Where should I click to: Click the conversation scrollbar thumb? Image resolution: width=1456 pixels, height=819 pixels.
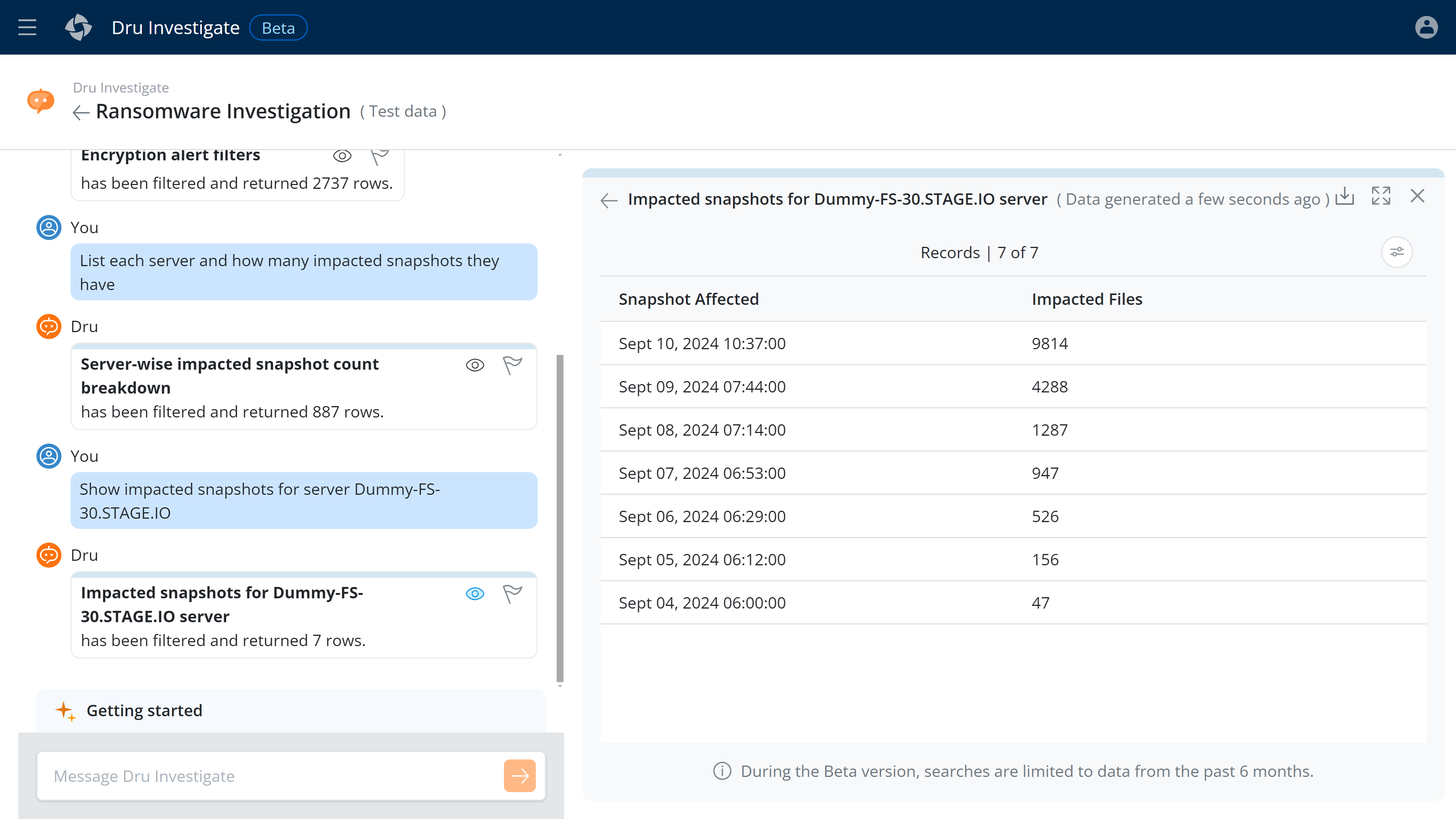(x=560, y=518)
